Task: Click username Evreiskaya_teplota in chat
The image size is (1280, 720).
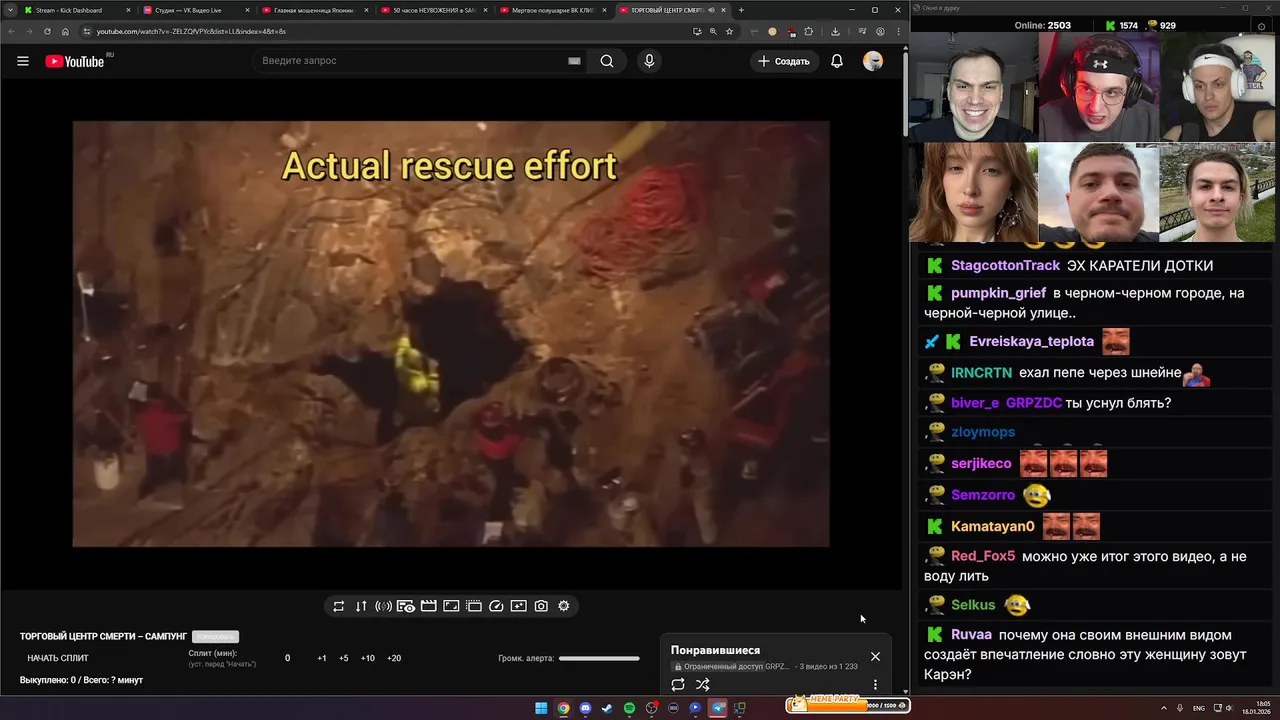Action: [x=1031, y=341]
